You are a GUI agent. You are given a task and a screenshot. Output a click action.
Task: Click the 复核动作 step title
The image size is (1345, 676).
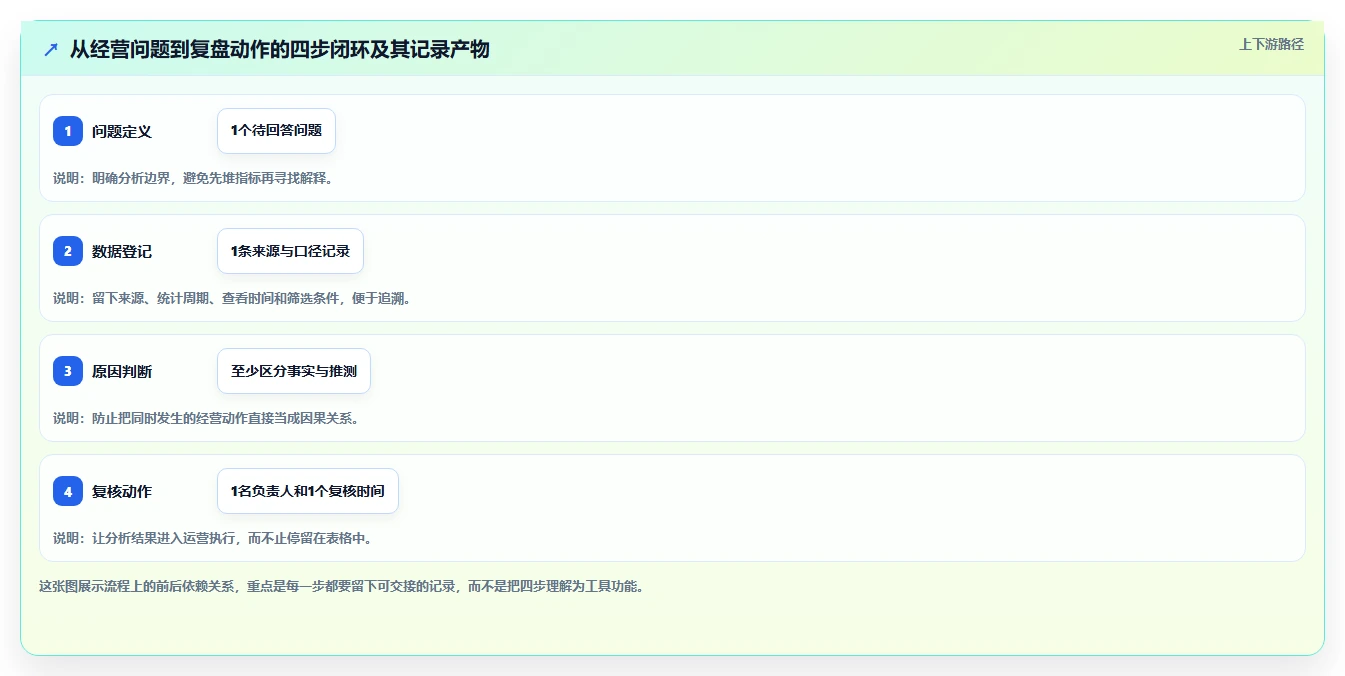122,491
